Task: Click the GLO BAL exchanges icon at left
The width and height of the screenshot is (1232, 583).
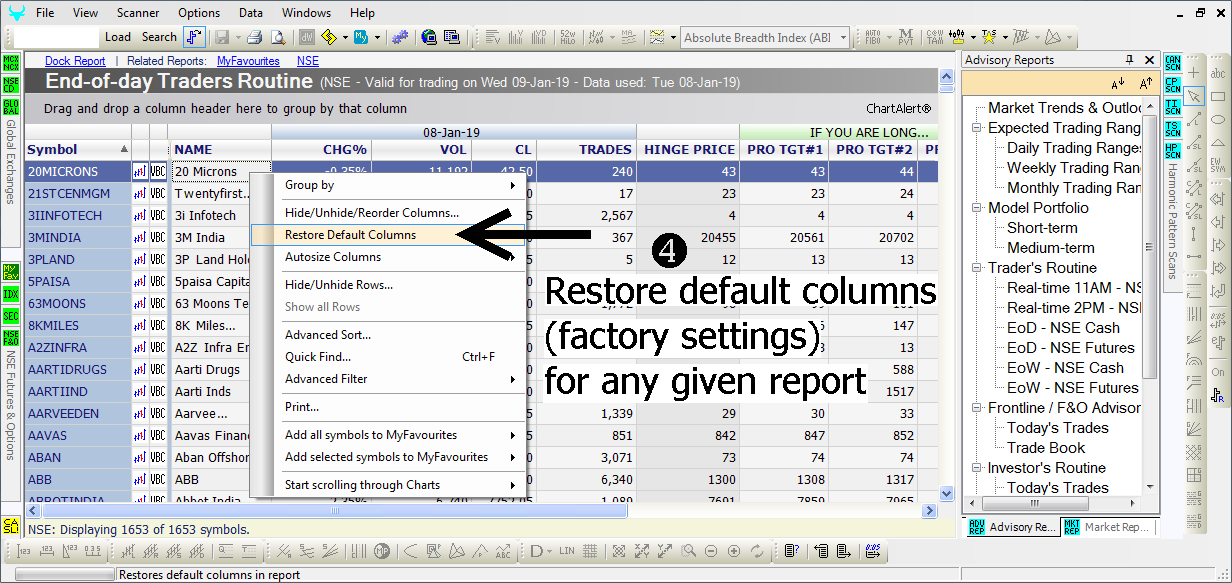Action: pyautogui.click(x=10, y=106)
